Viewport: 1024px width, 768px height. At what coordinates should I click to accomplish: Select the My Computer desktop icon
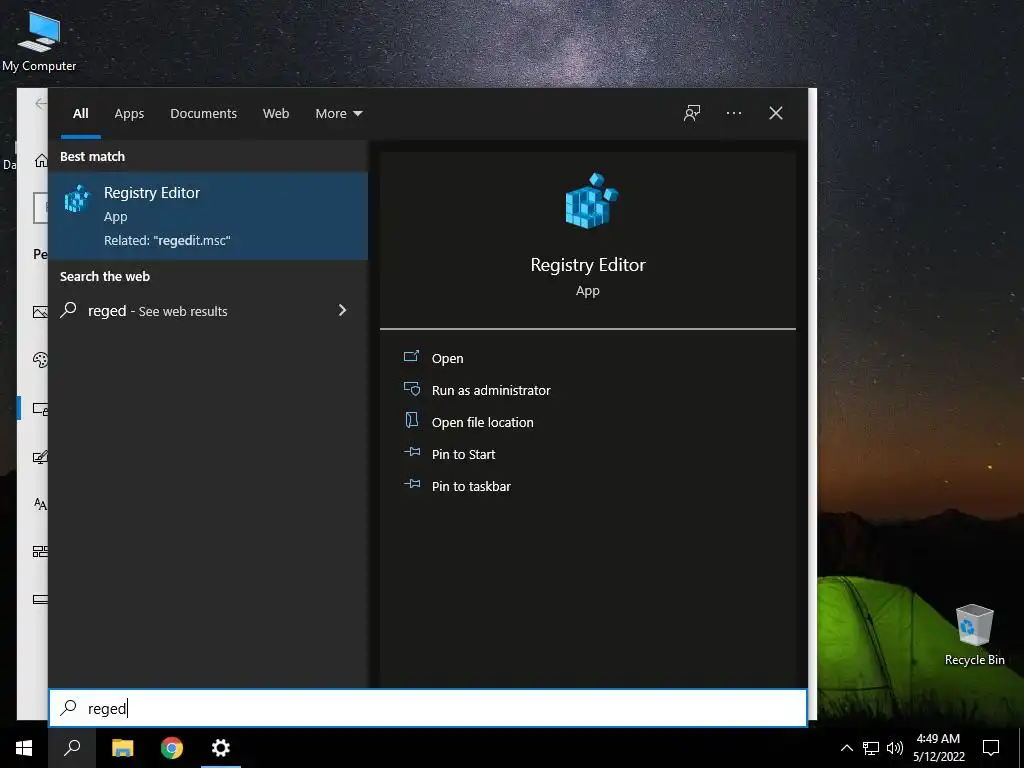pos(39,40)
